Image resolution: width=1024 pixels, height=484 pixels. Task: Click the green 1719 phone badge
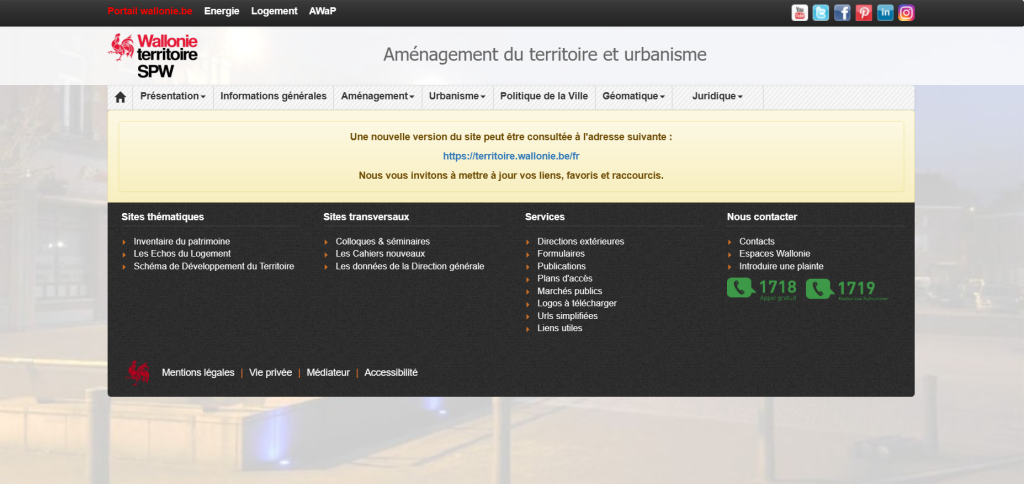click(845, 289)
